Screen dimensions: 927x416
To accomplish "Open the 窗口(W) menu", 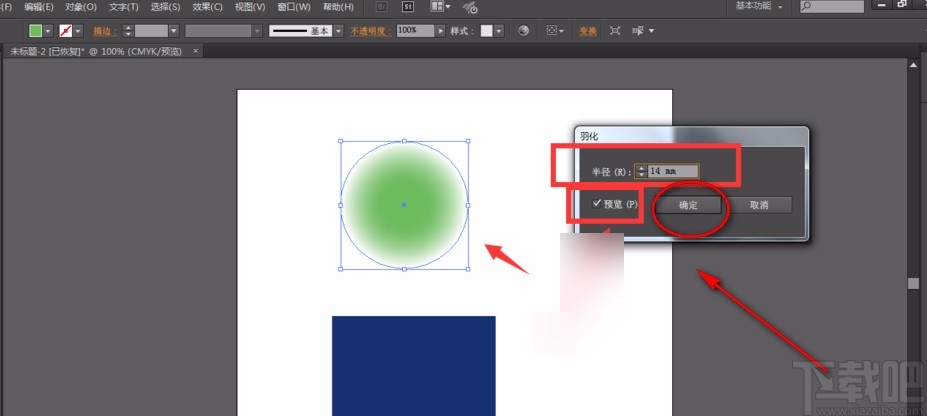I will pyautogui.click(x=294, y=7).
